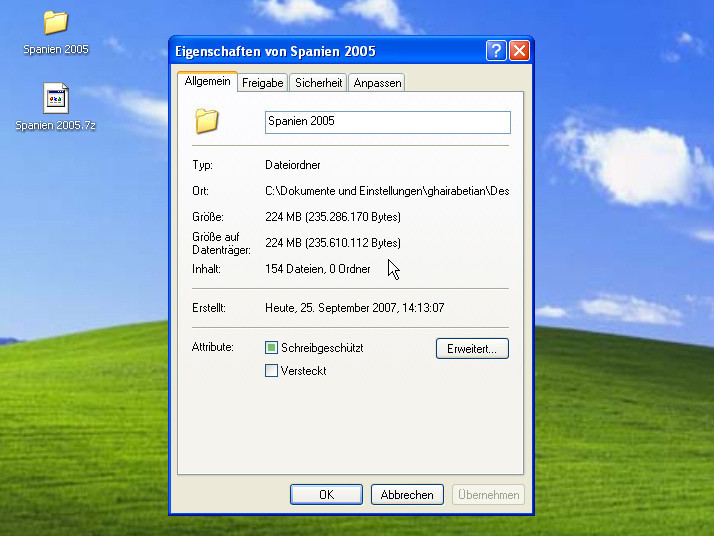Click the Ort folder path text
The height and width of the screenshot is (536, 714).
pos(386,190)
